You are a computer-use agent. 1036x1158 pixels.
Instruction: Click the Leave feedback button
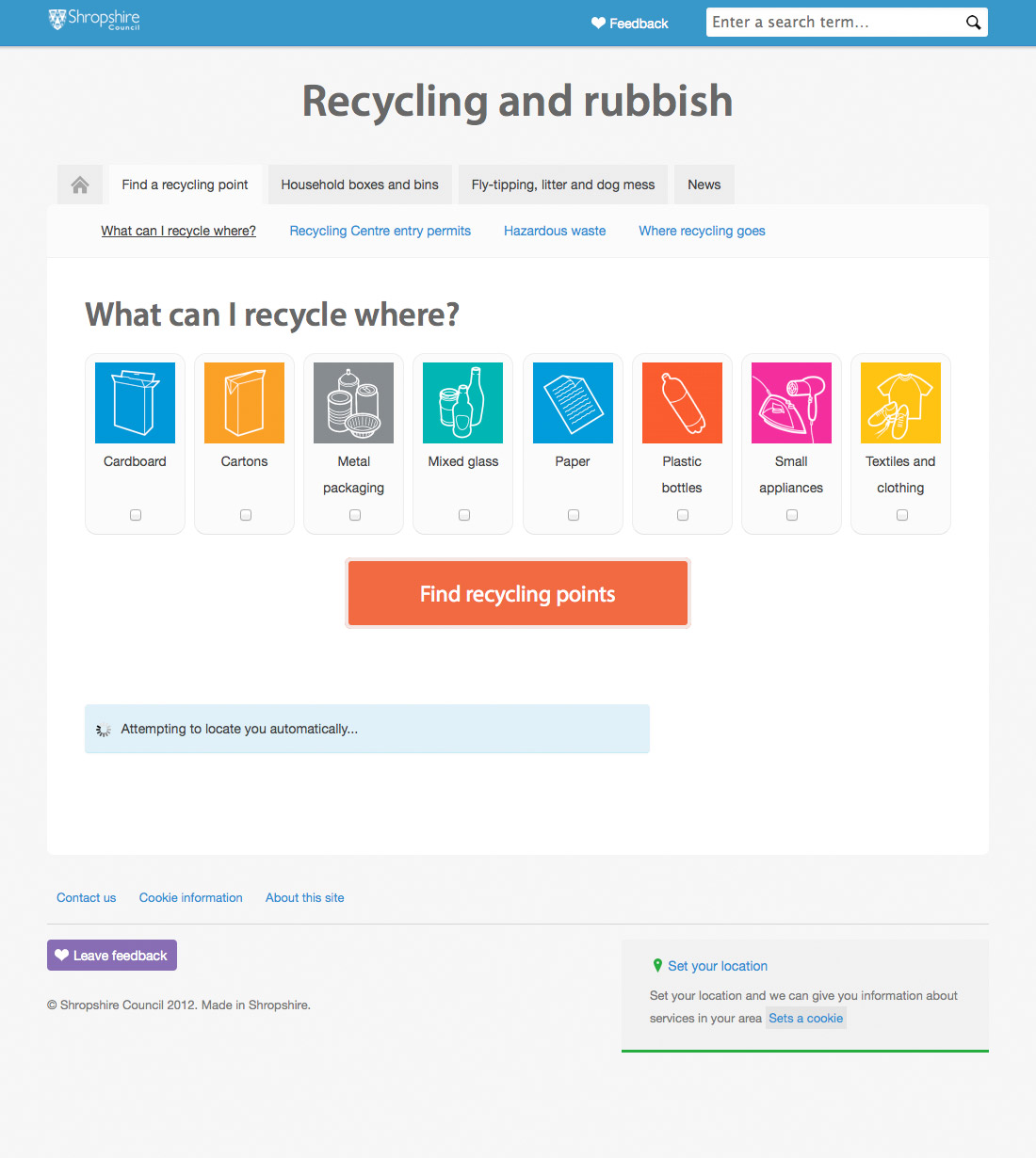point(112,956)
